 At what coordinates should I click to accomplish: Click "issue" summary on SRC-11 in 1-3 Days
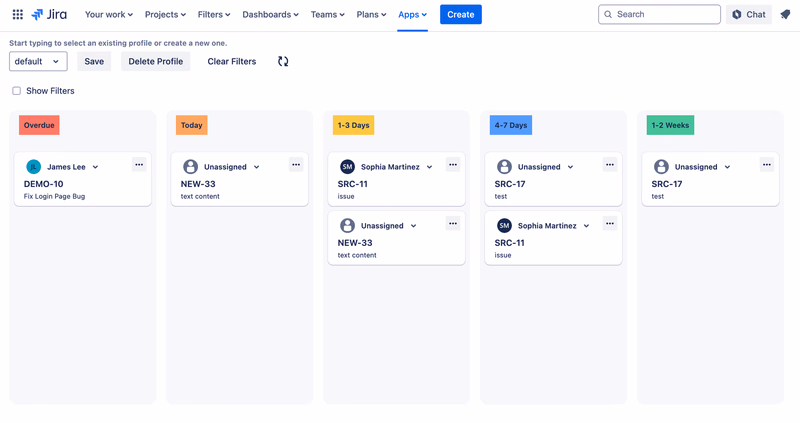346,196
